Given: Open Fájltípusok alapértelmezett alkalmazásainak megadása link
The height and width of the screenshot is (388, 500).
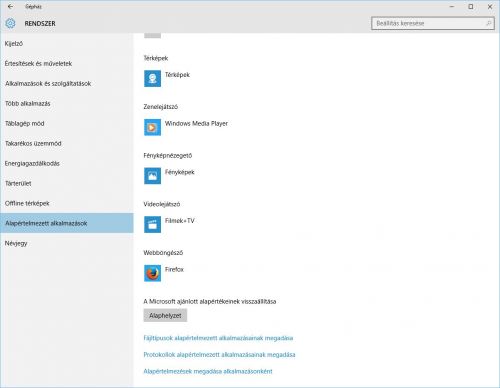Looking at the screenshot, I should click(x=218, y=338).
